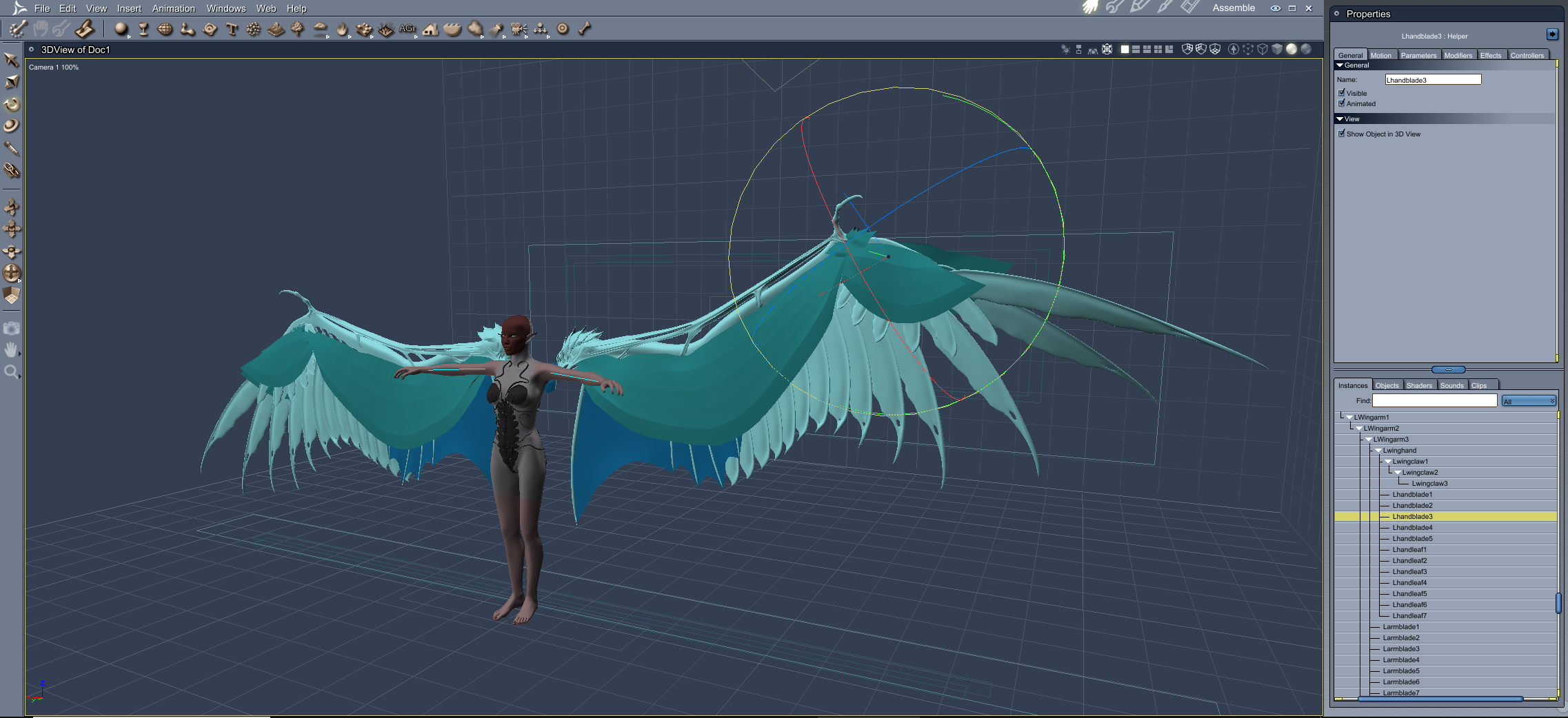1568x718 pixels.
Task: Insert a target helper object
Action: (x=563, y=29)
